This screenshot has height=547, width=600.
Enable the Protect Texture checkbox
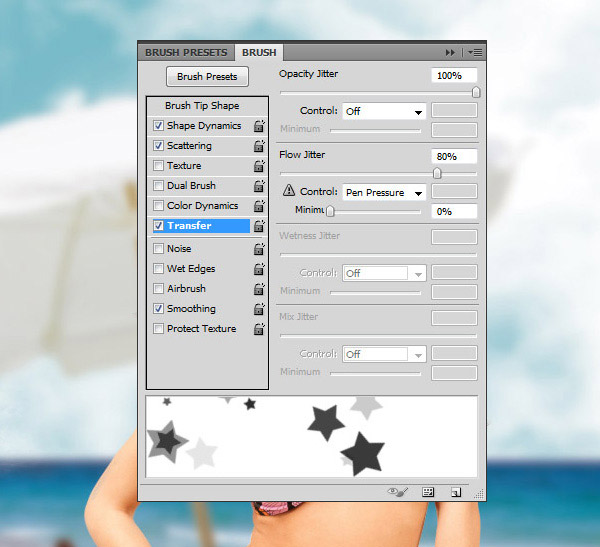tap(158, 328)
